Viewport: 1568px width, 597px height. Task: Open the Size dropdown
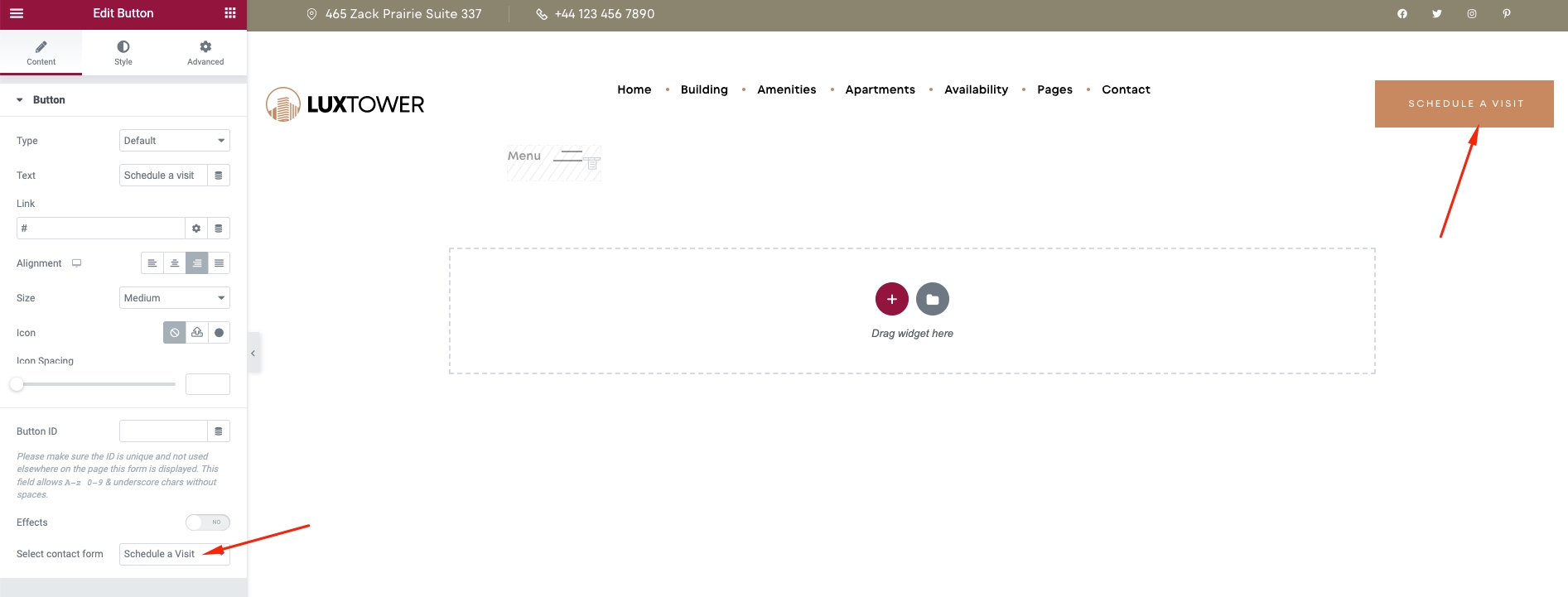tap(174, 298)
